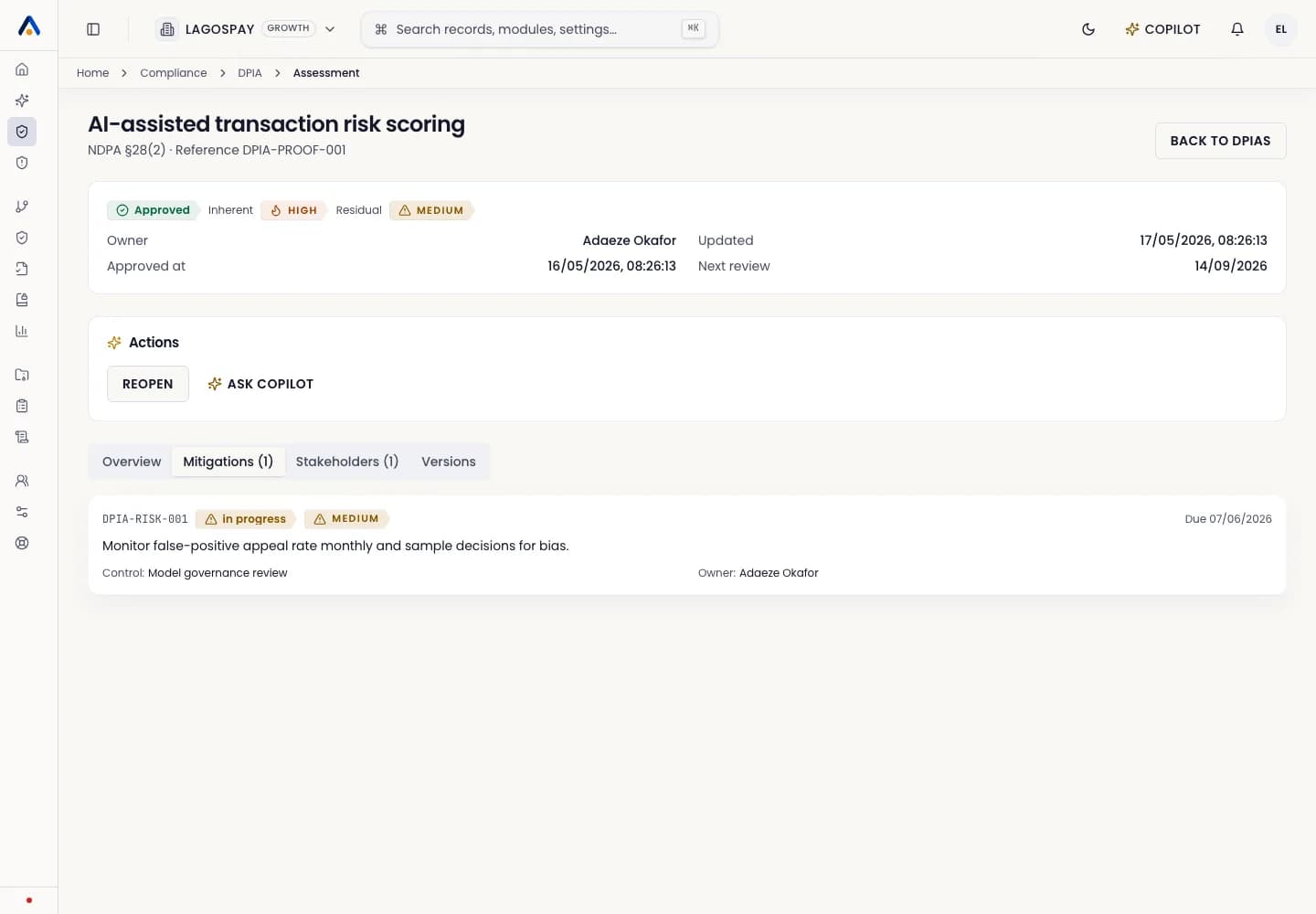Open the git-branch workflow sidebar icon
The height and width of the screenshot is (914, 1316).
point(22,207)
